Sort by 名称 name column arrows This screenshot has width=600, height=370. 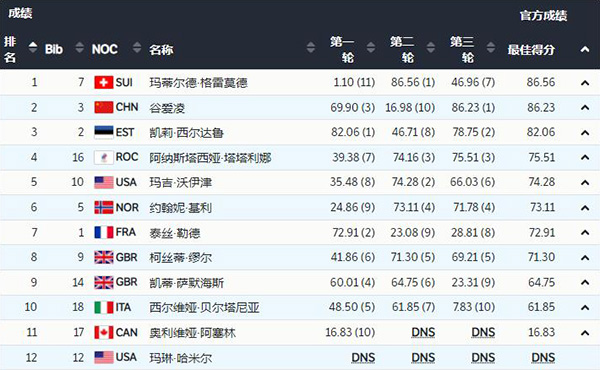[x=311, y=47]
